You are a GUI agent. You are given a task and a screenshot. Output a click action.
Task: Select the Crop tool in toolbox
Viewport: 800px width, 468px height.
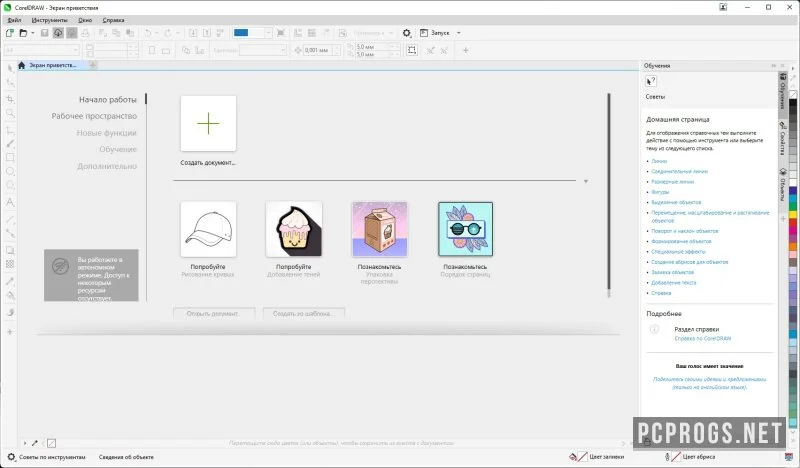click(x=10, y=99)
